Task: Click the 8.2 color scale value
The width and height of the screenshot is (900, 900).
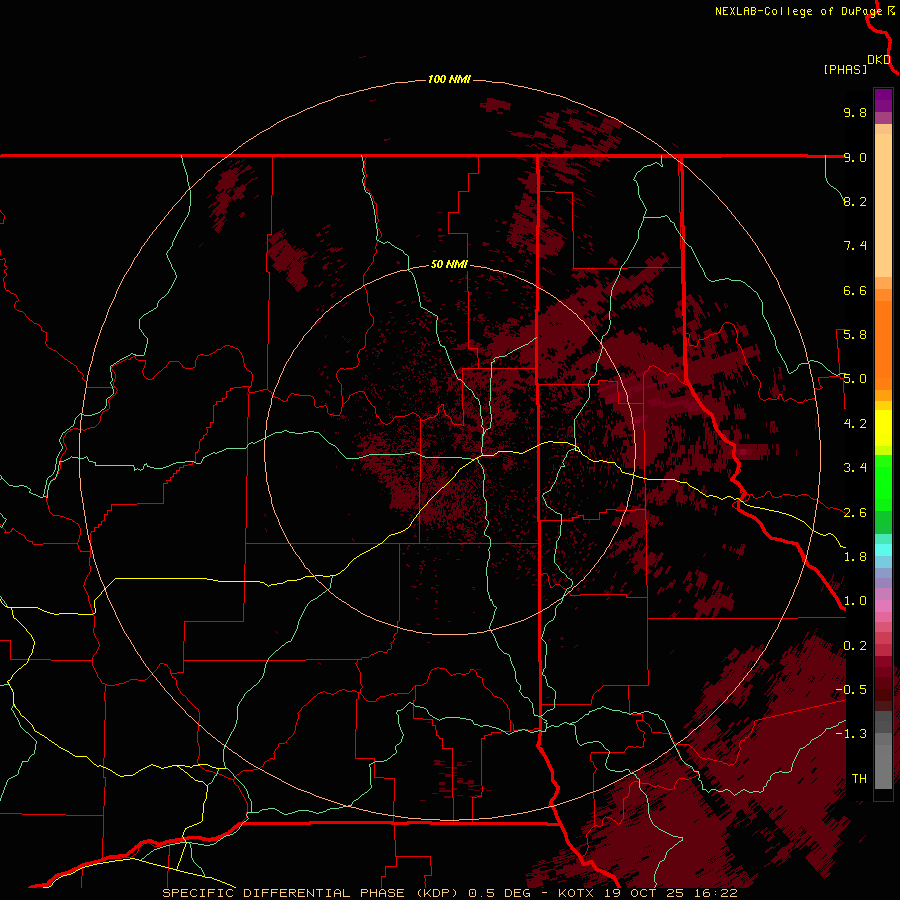Action: [x=855, y=201]
